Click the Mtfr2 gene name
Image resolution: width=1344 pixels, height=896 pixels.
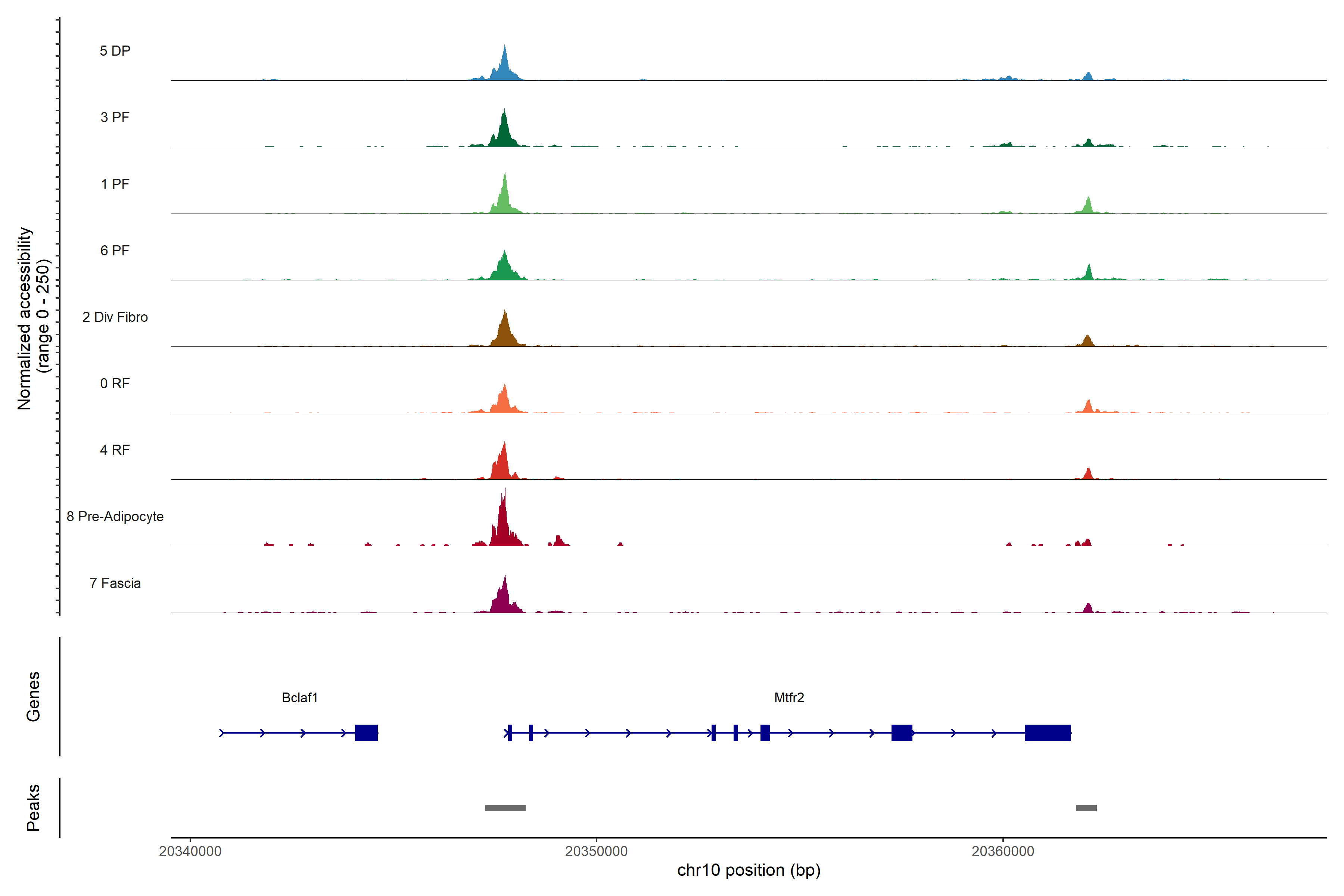click(788, 698)
